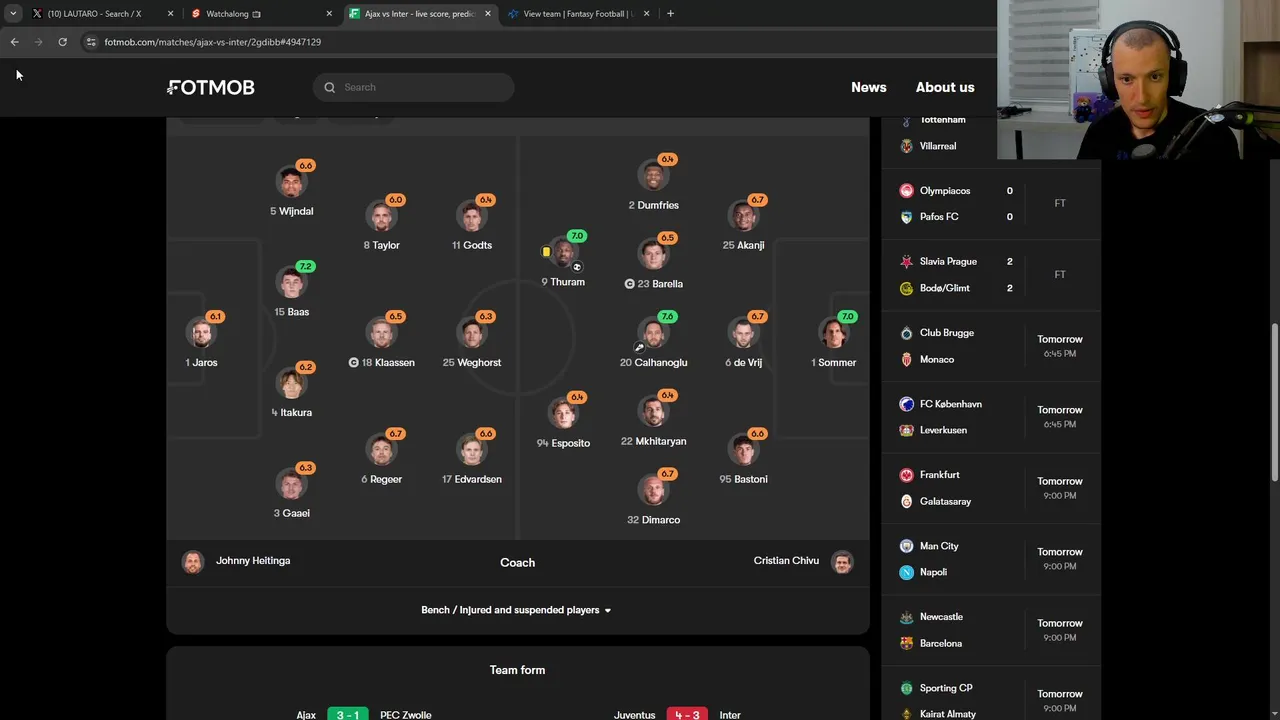Open Baas player avatar
Viewport: 1280px width, 720px height.
[291, 284]
